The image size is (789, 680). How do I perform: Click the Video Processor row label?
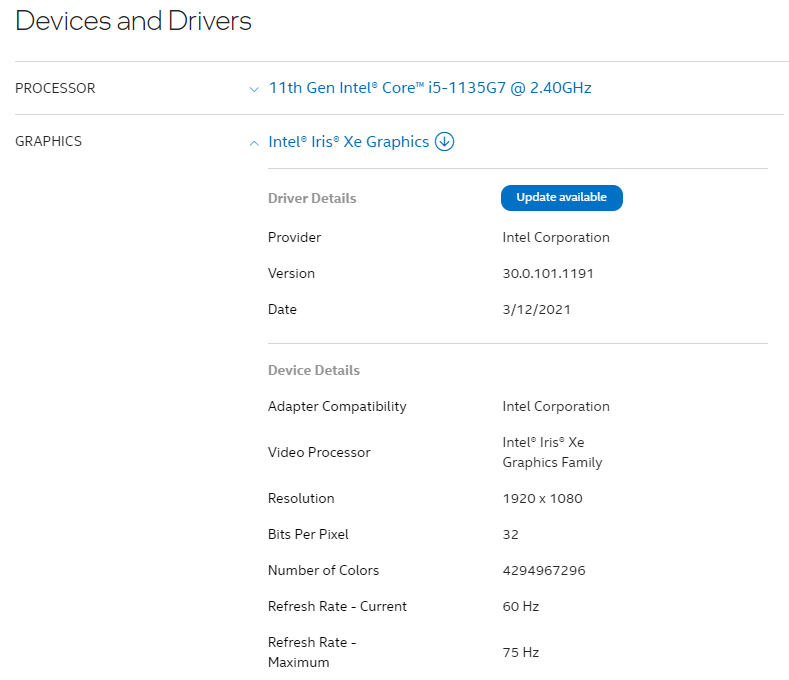[319, 452]
